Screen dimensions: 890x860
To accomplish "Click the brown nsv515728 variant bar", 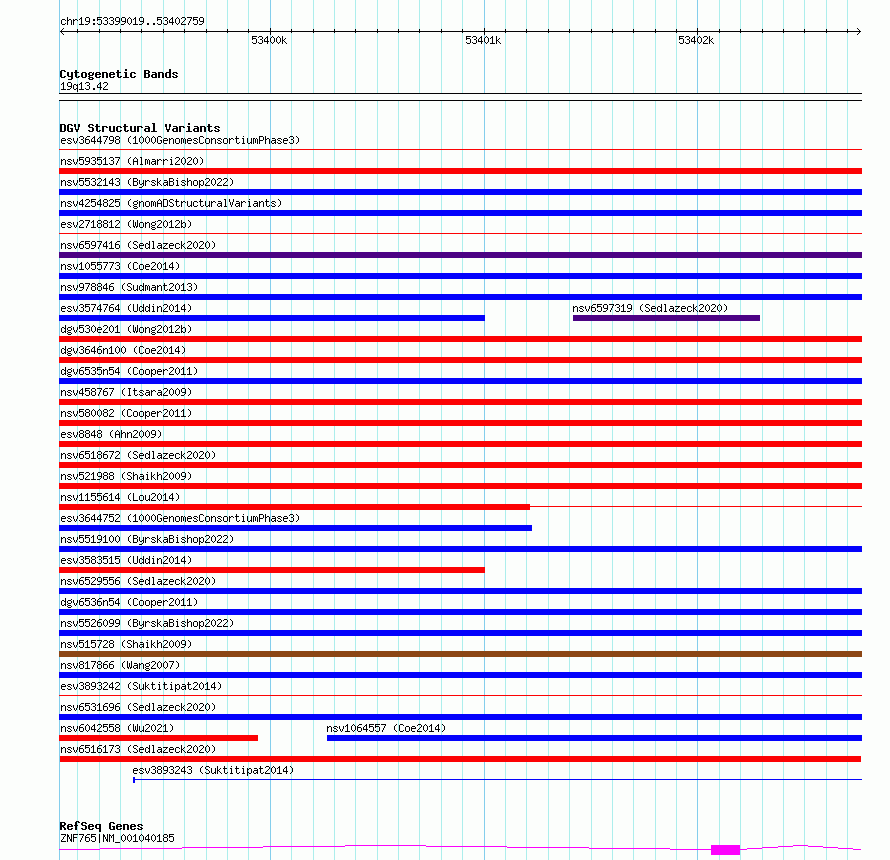I will [x=460, y=654].
